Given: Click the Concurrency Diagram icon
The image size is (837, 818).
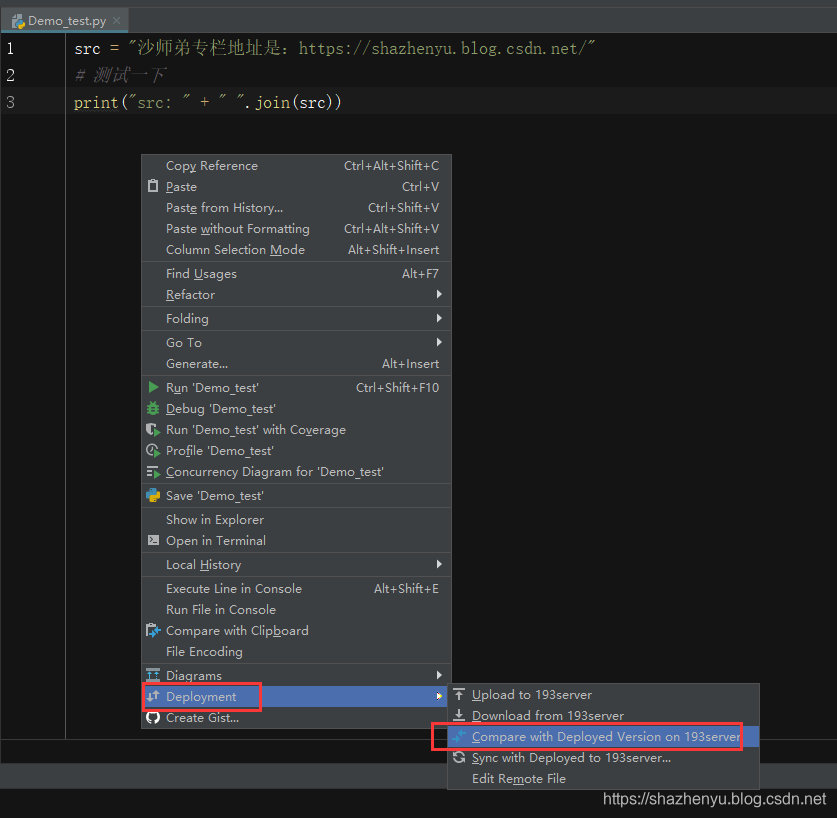Looking at the screenshot, I should (153, 472).
